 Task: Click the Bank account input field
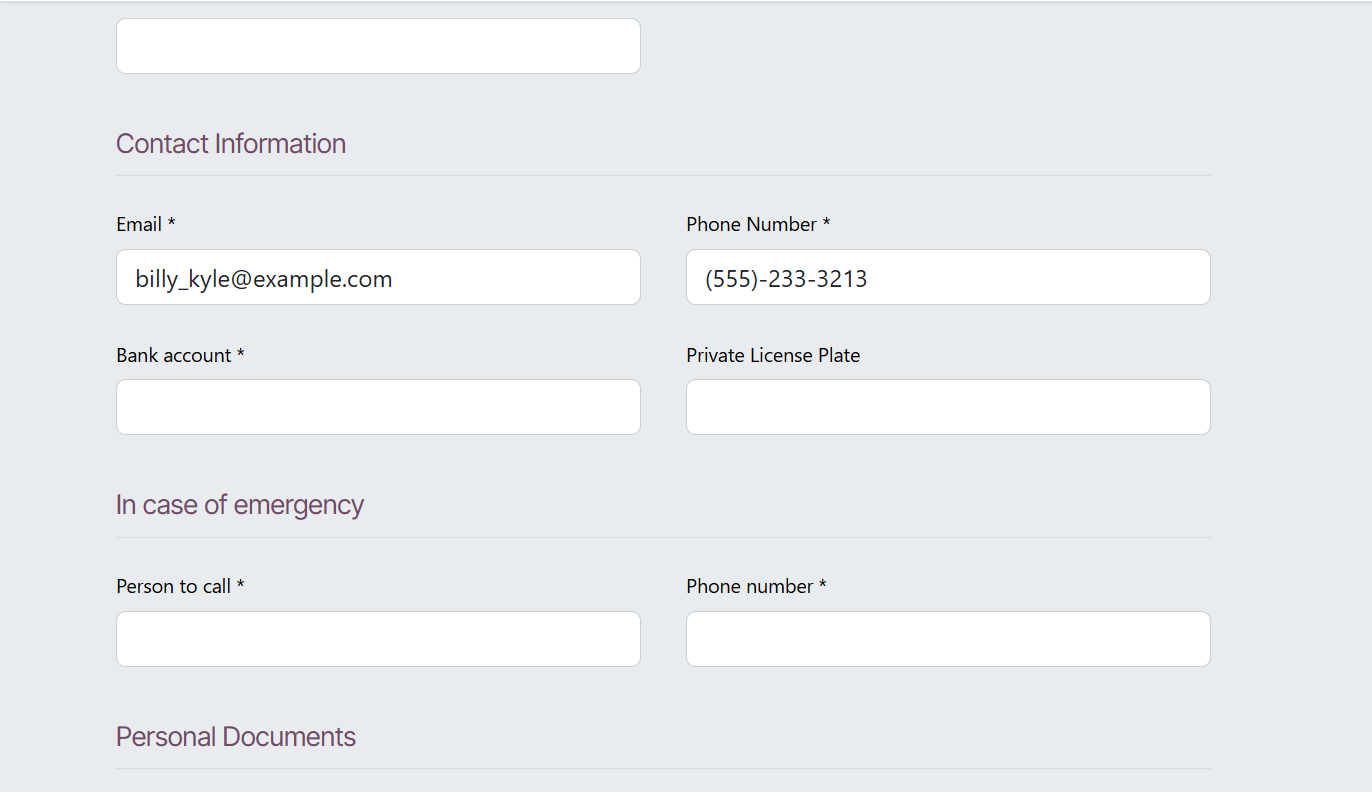click(378, 407)
